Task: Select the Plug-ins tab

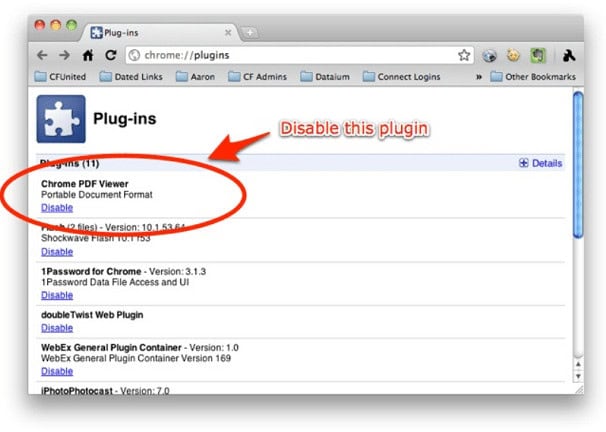Action: point(158,33)
